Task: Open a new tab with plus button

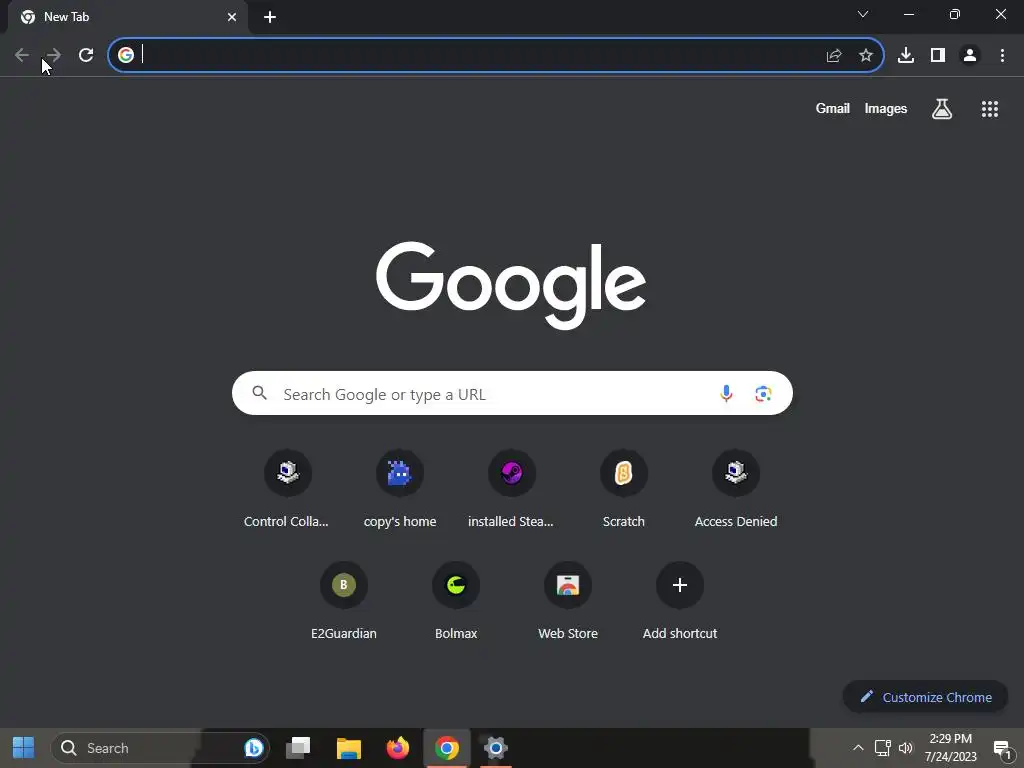Action: point(270,17)
